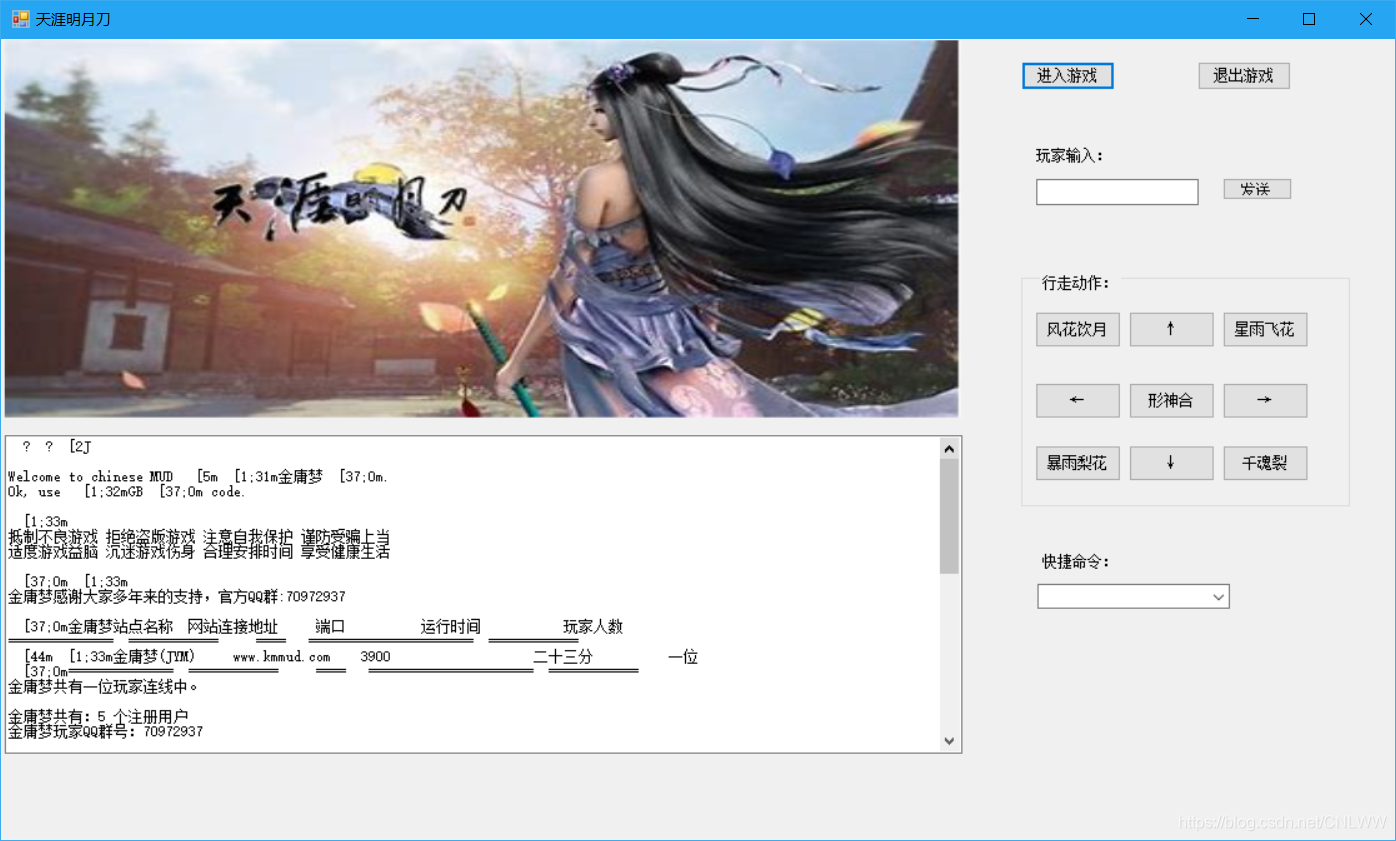Click the '金庸梦共有：5 个注册用户' line

(x=98, y=717)
